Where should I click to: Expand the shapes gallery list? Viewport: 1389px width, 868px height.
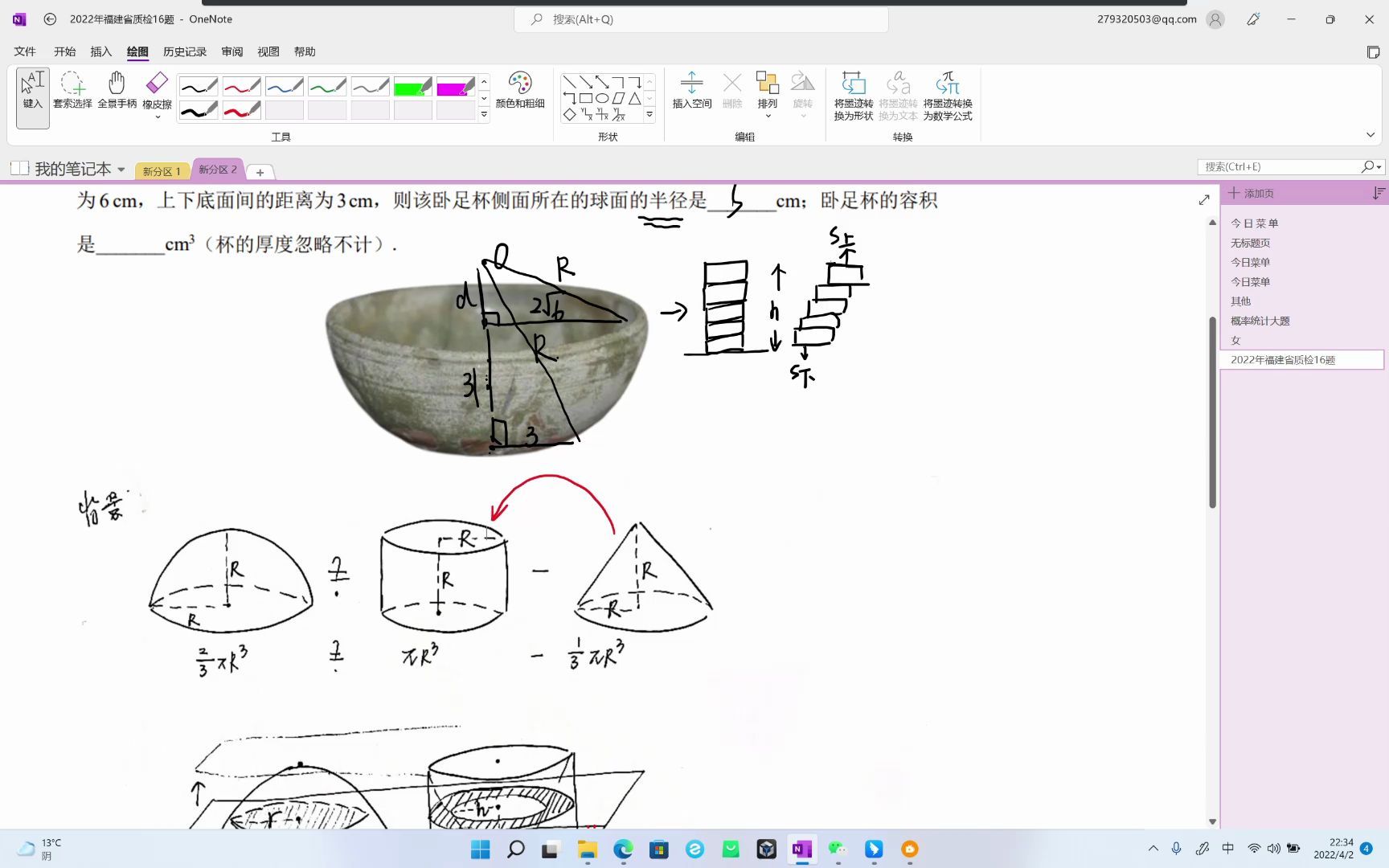pyautogui.click(x=649, y=114)
